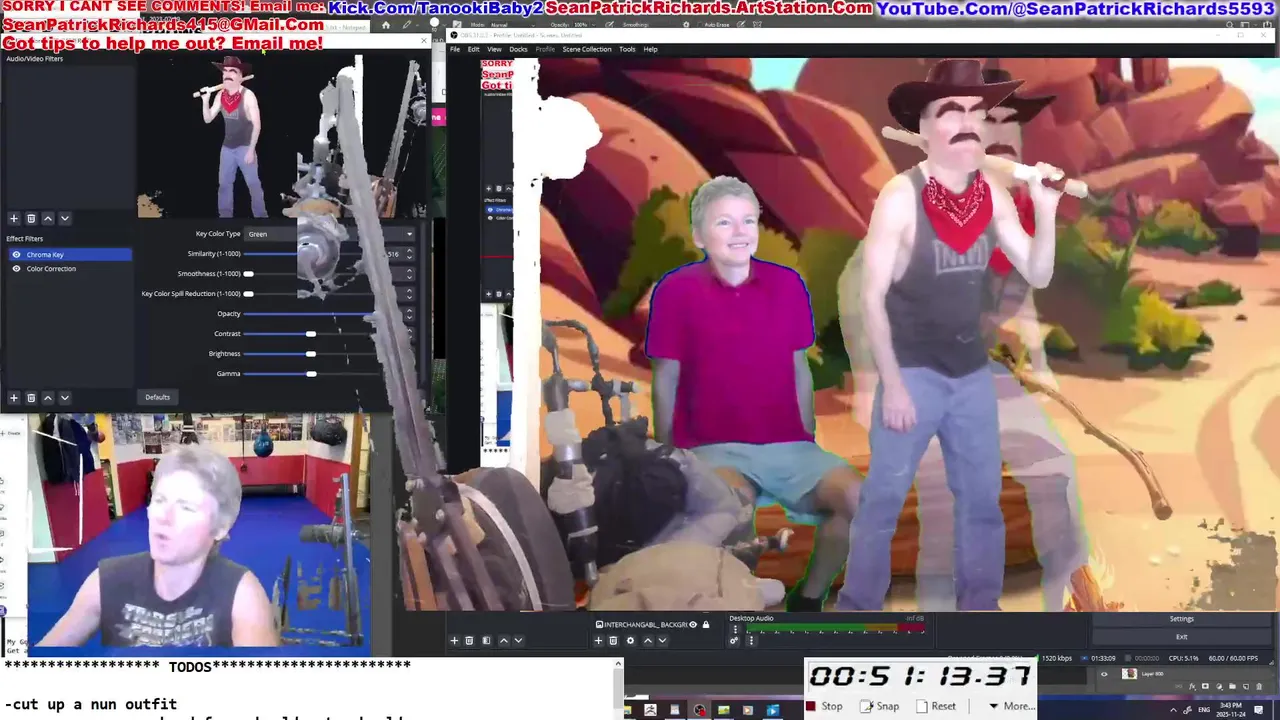Select Layer 800 thumbnail in Photoshop
Screen dimensions: 1280x720
(1129, 674)
